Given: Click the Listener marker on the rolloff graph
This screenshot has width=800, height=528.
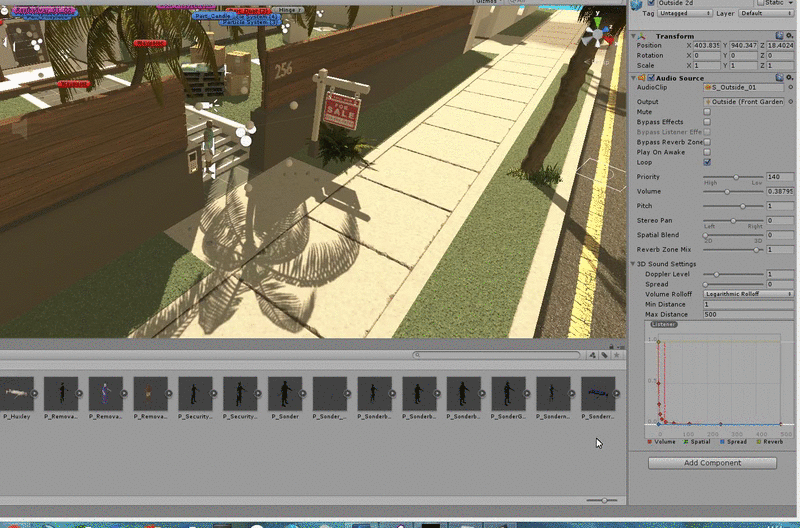Looking at the screenshot, I should click(x=664, y=324).
